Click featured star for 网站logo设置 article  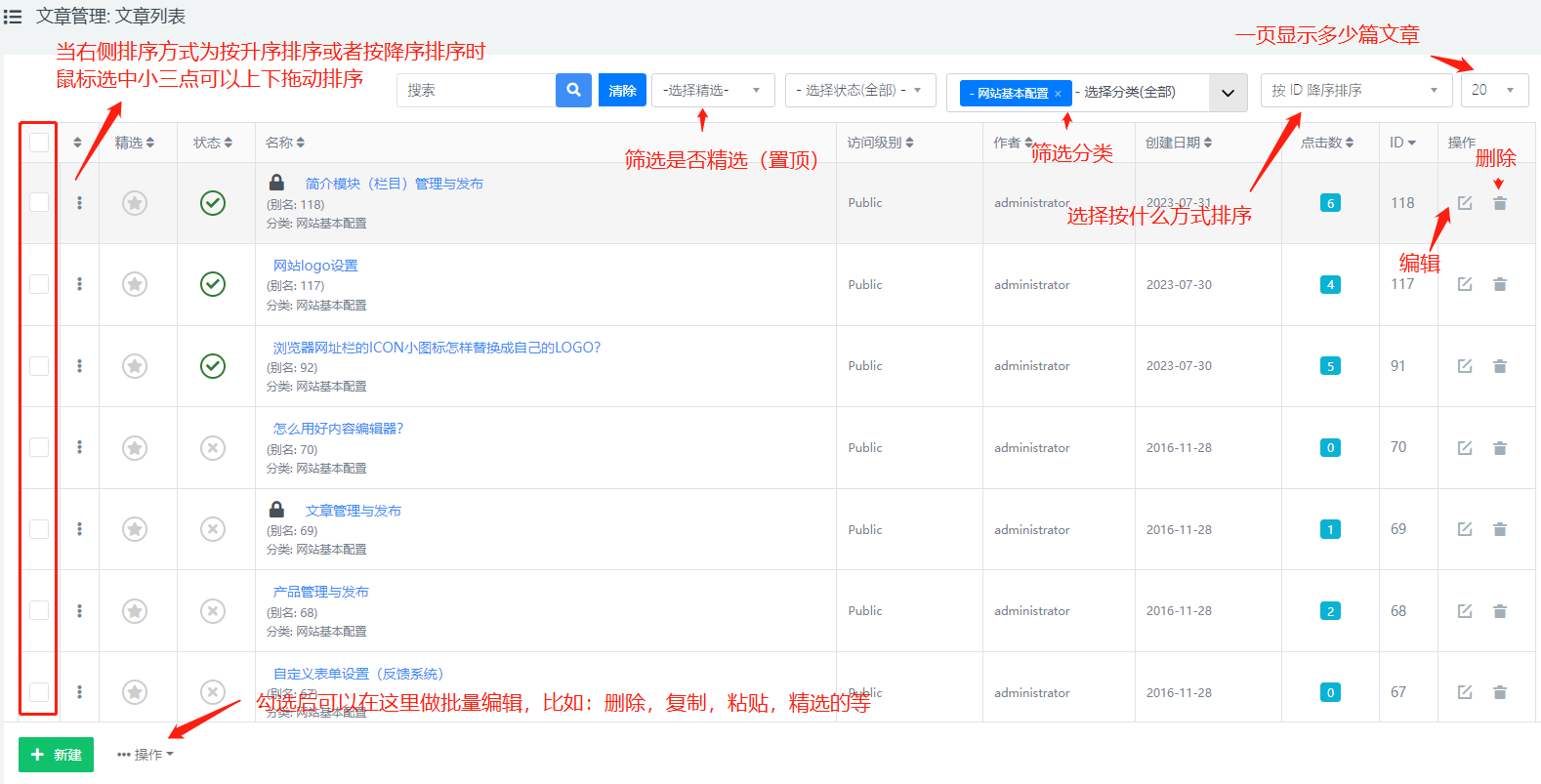(135, 284)
